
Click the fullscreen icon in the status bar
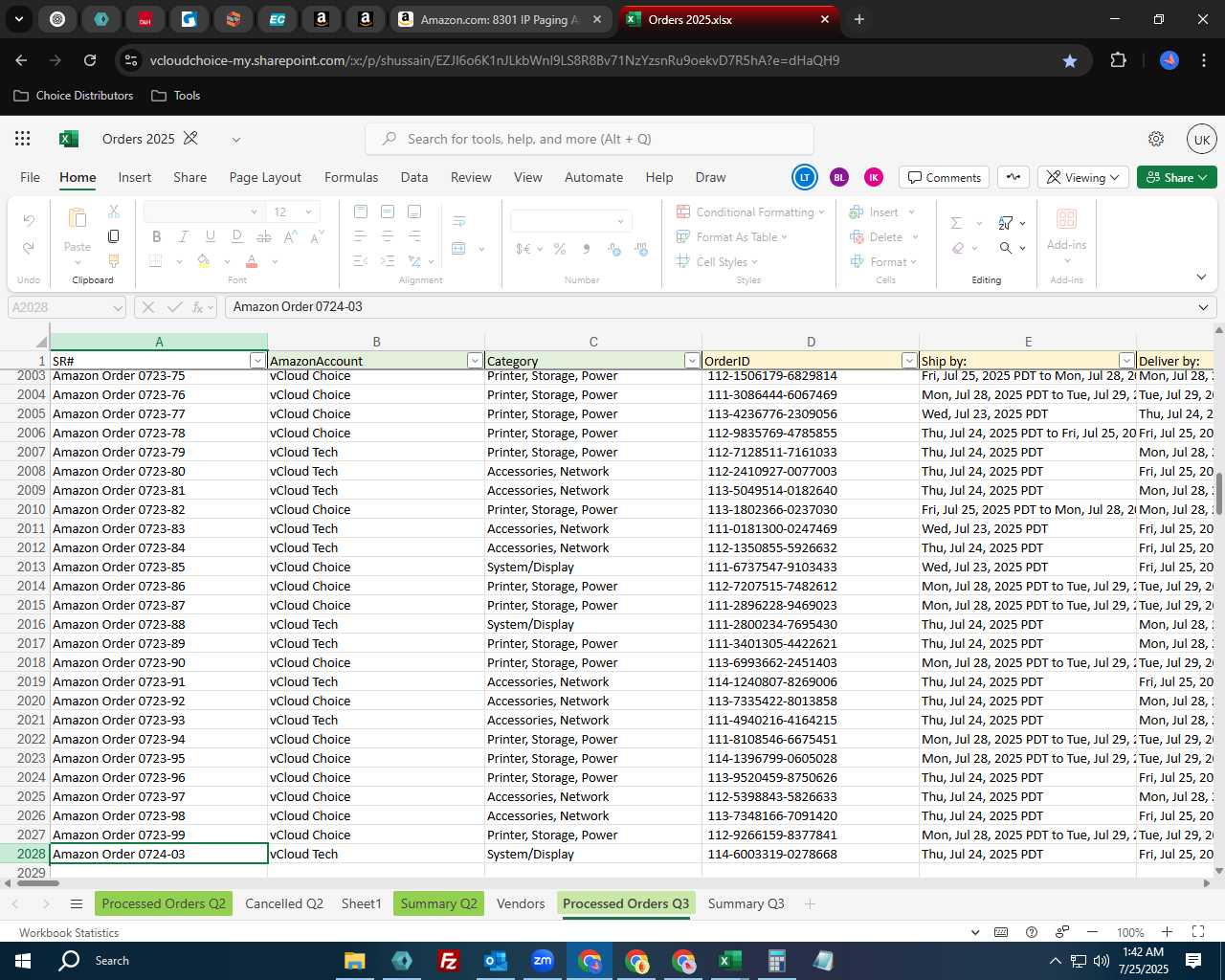(1197, 932)
